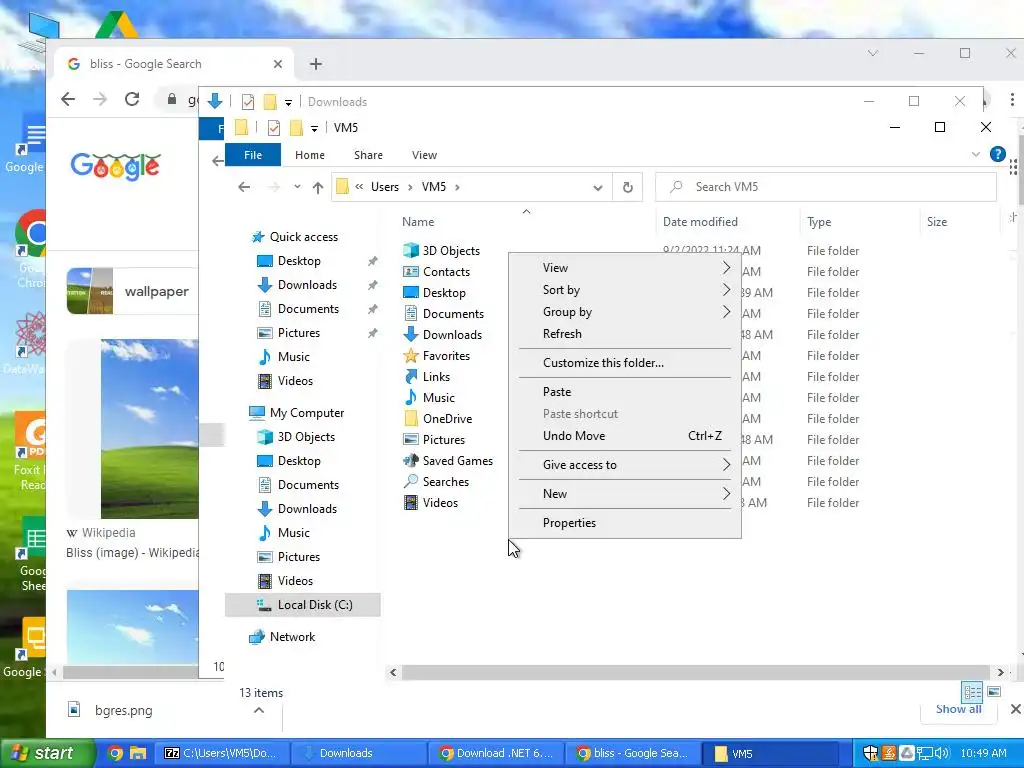Expand the View submenu arrow
Viewport: 1024px width, 768px height.
pyautogui.click(x=726, y=268)
